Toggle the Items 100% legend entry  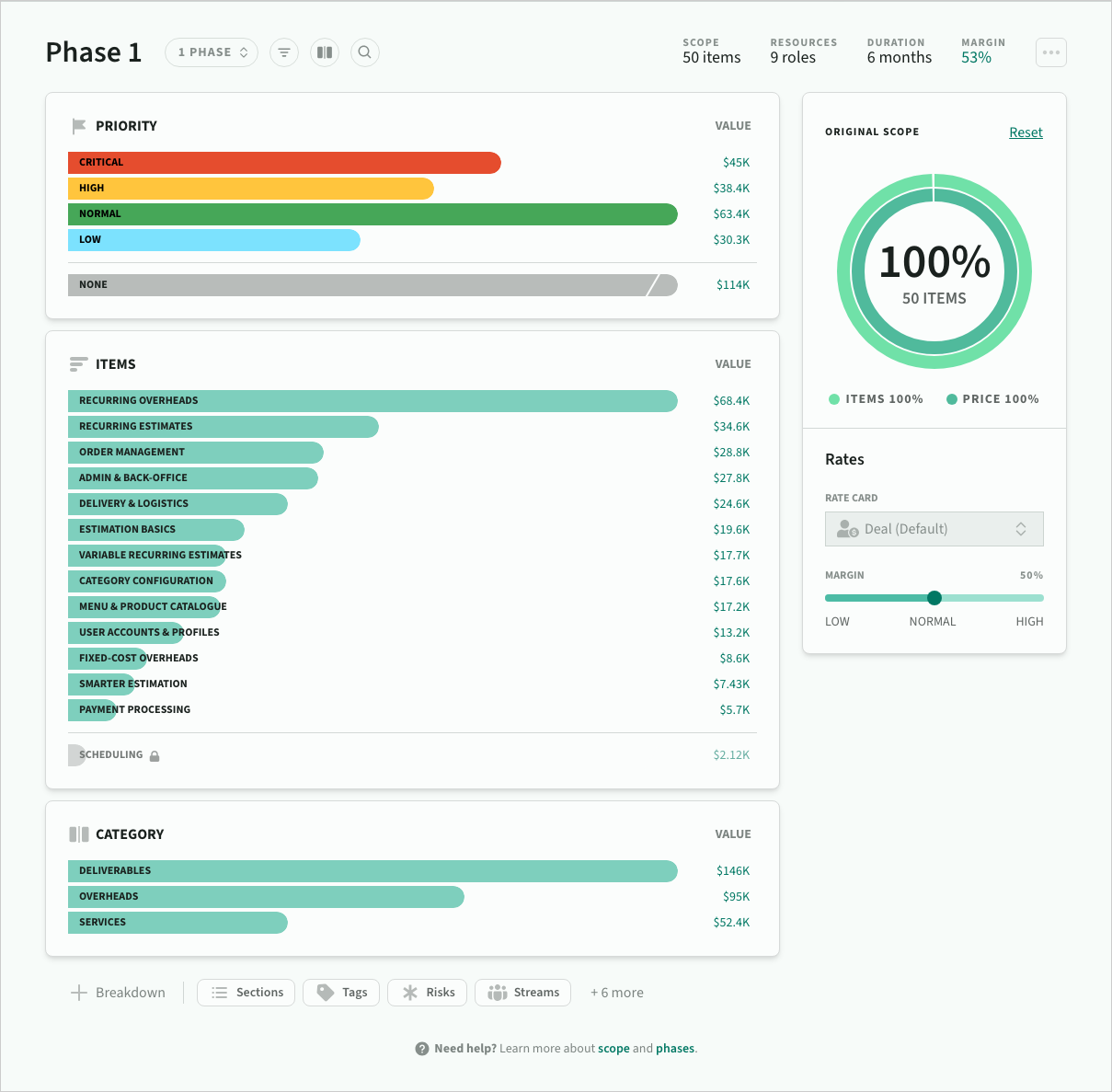click(876, 399)
